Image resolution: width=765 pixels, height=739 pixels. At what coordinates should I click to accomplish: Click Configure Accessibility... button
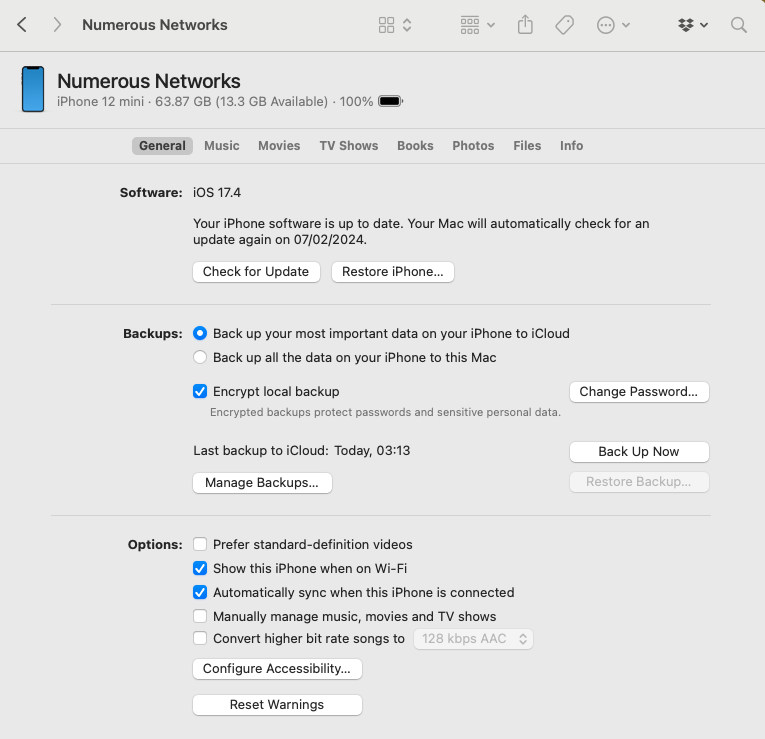pos(277,669)
